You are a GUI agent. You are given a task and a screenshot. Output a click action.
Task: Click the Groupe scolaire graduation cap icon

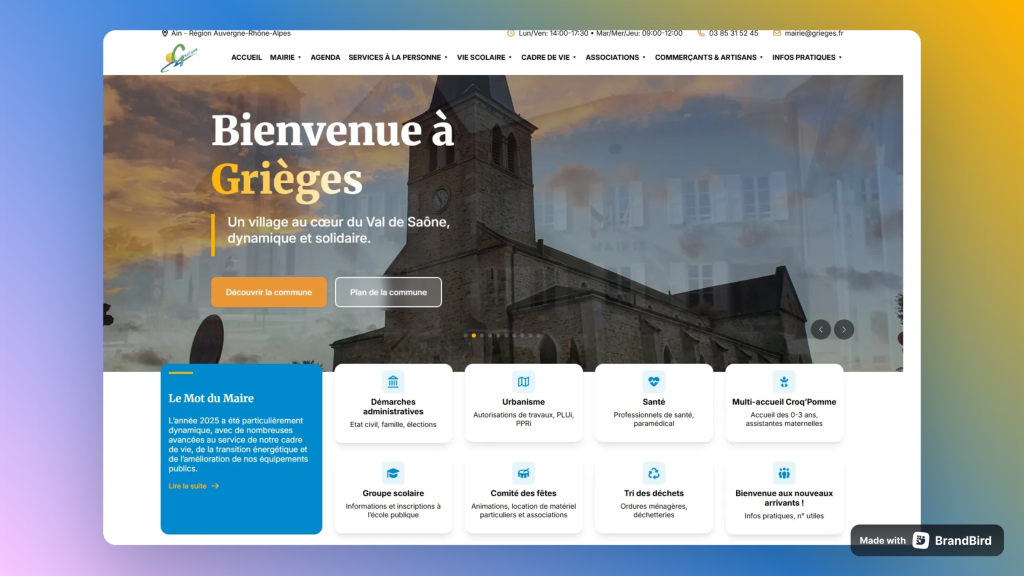393,473
